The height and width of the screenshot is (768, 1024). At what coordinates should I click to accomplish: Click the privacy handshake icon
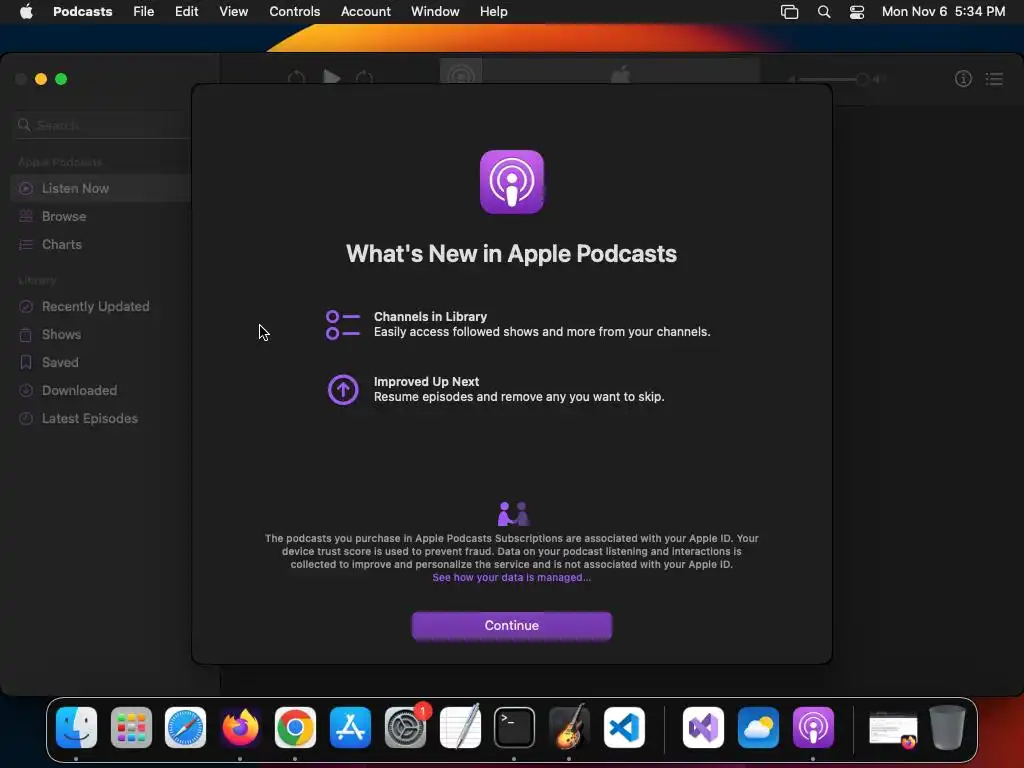(513, 514)
